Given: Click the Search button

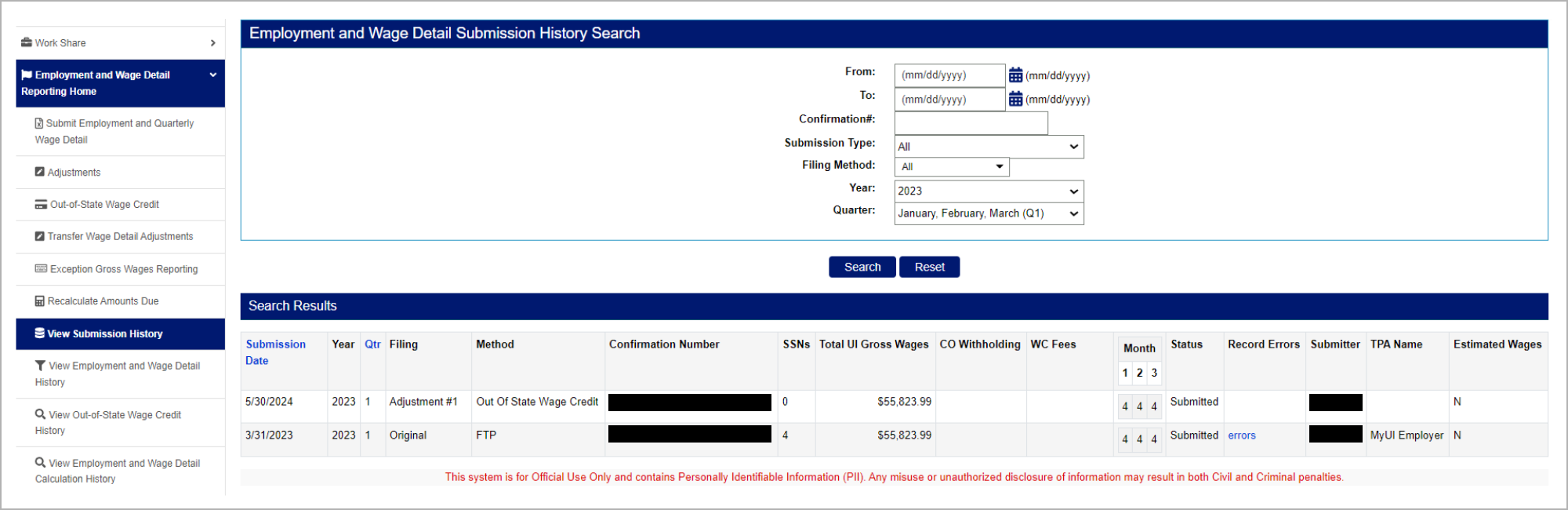Looking at the screenshot, I should (862, 267).
